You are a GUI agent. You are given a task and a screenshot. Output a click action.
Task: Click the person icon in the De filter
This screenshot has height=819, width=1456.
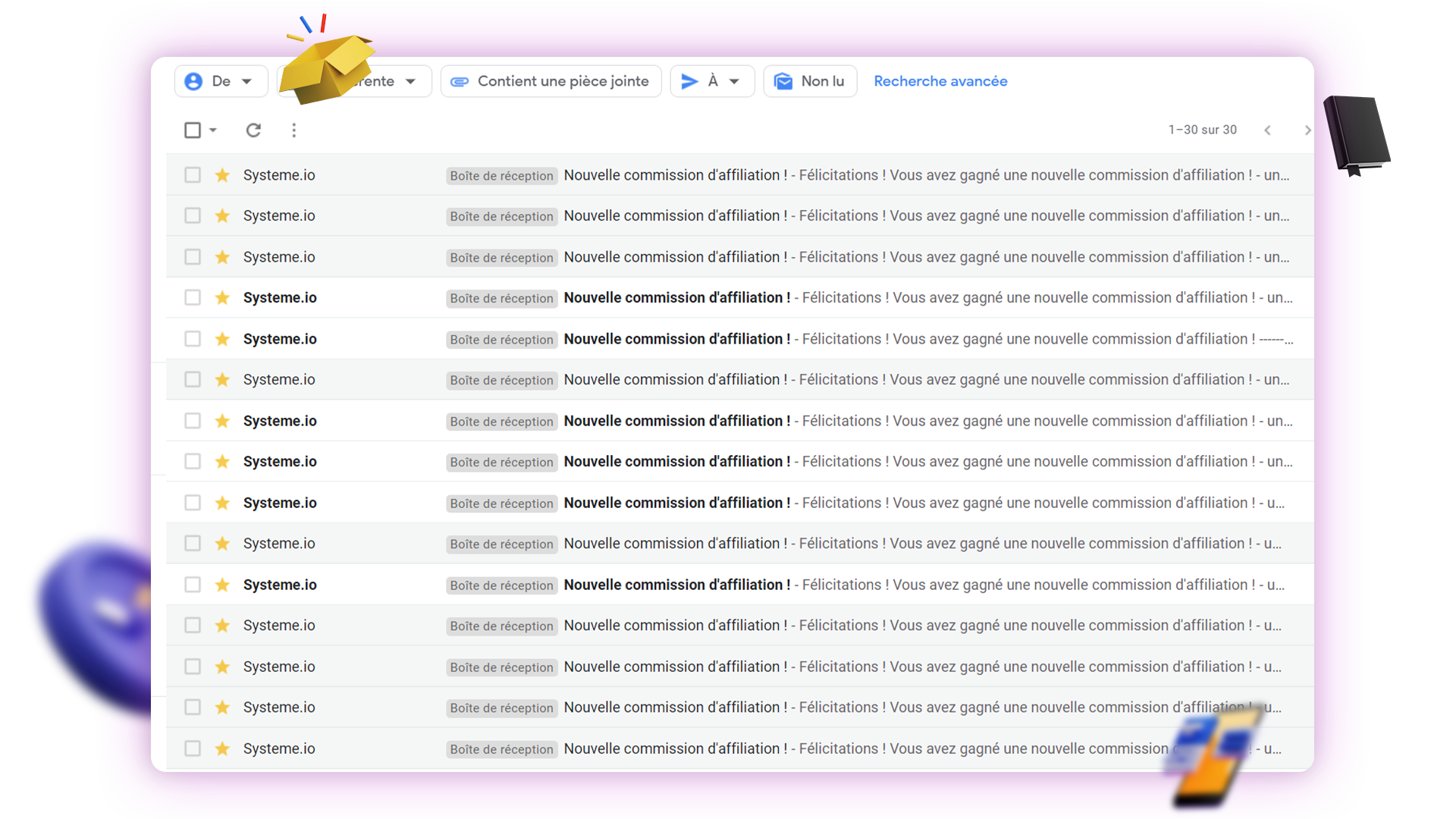pyautogui.click(x=193, y=81)
